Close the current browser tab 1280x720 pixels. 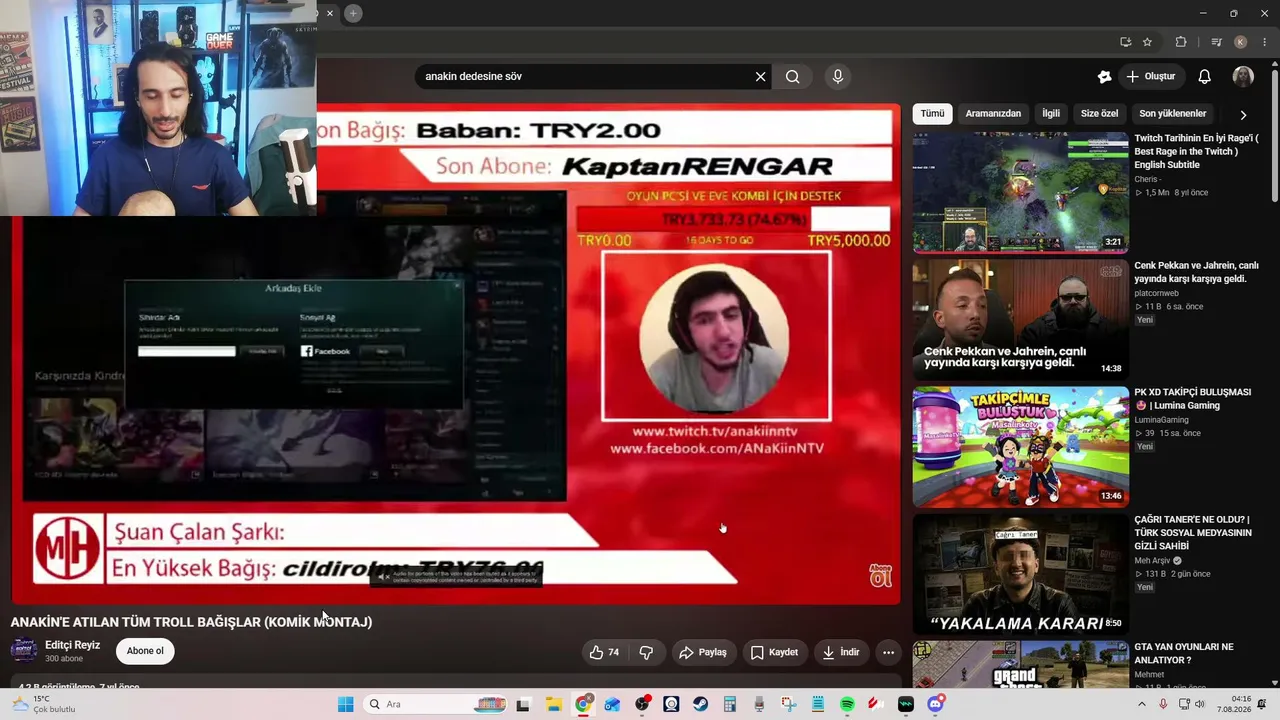point(330,13)
